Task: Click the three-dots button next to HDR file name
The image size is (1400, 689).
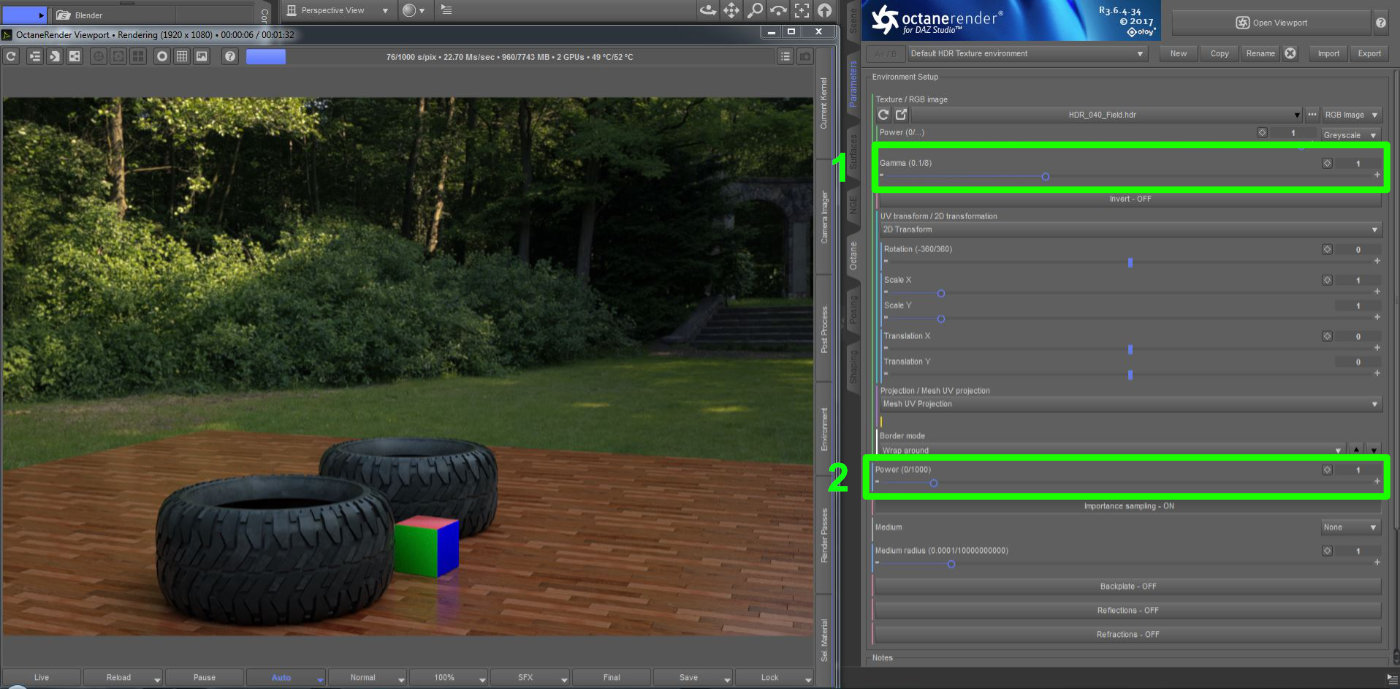Action: coord(1313,115)
